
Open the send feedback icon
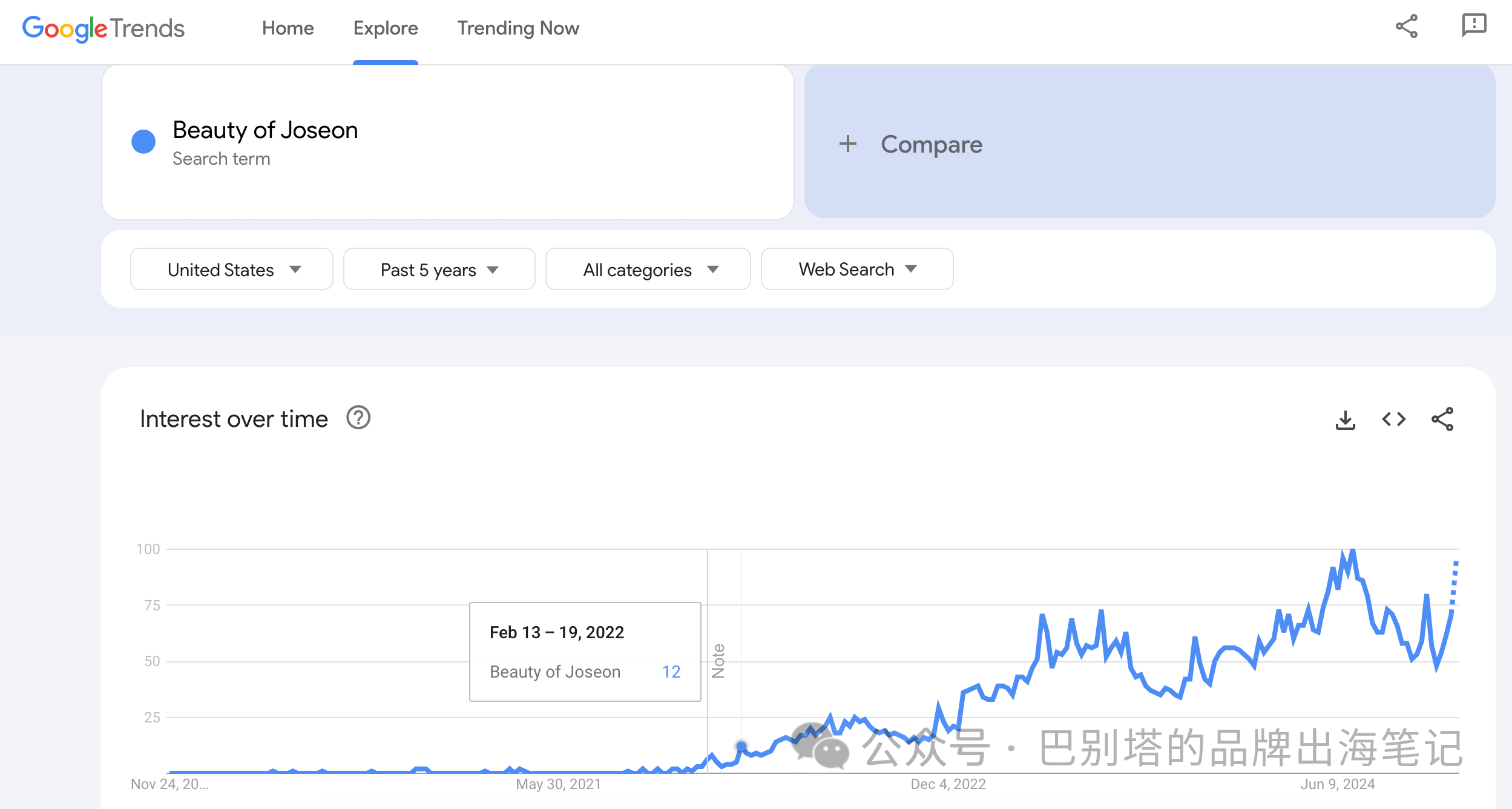pos(1474,26)
